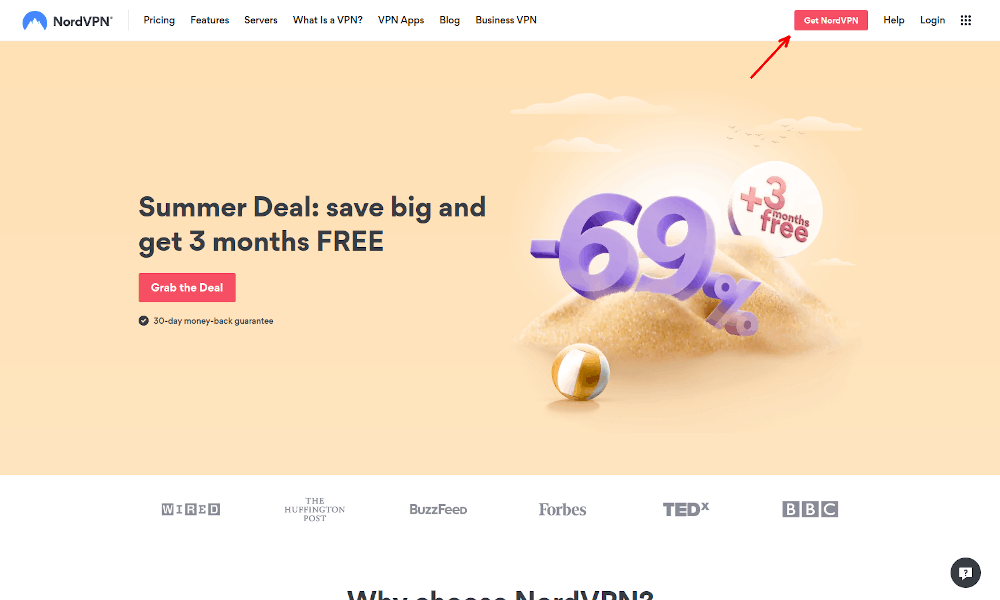The image size is (1000, 600).
Task: Click the NordVPN mountain logo
Action: pos(34,20)
